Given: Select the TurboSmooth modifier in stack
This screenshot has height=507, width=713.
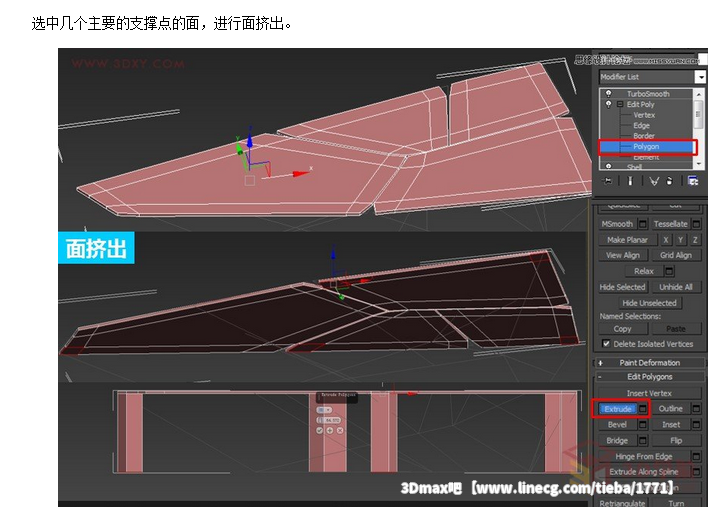Looking at the screenshot, I should [648, 94].
